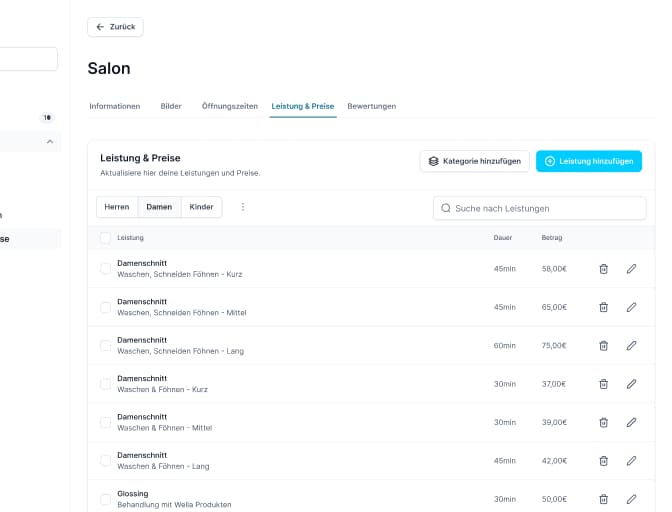Collapse the sidebar section chevron
Viewport: 672px width, 512px height.
50,142
